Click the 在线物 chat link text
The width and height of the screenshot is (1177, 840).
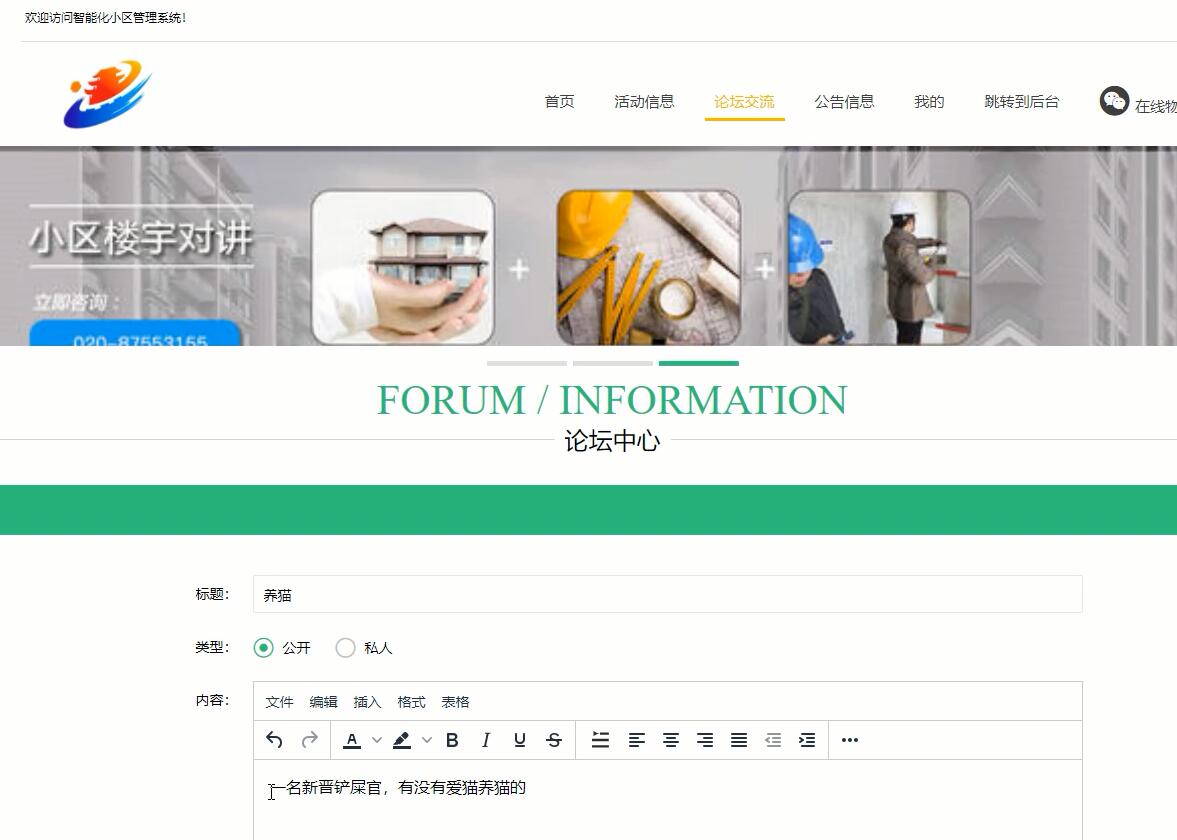pos(1155,107)
